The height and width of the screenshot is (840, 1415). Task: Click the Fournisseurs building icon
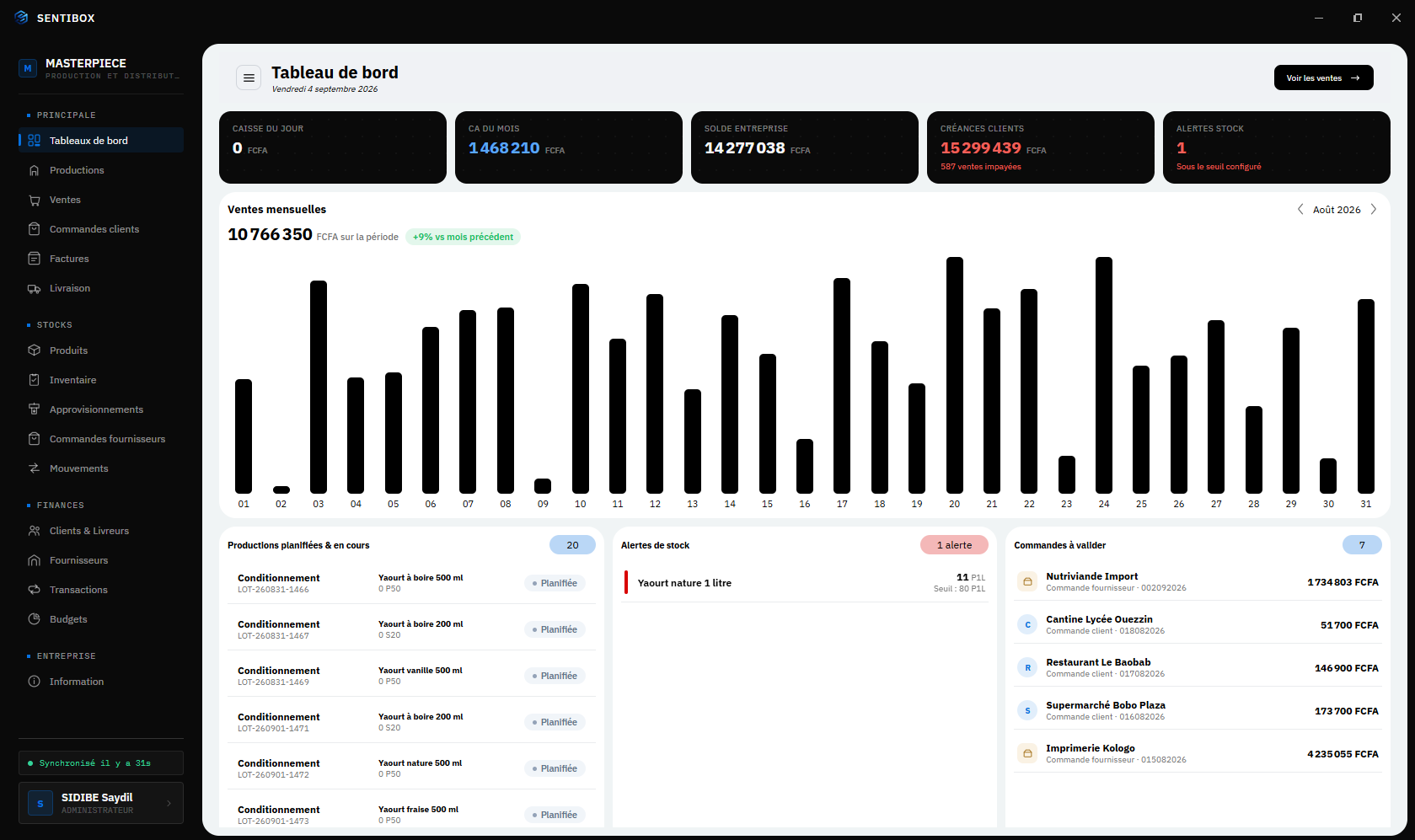pos(35,560)
